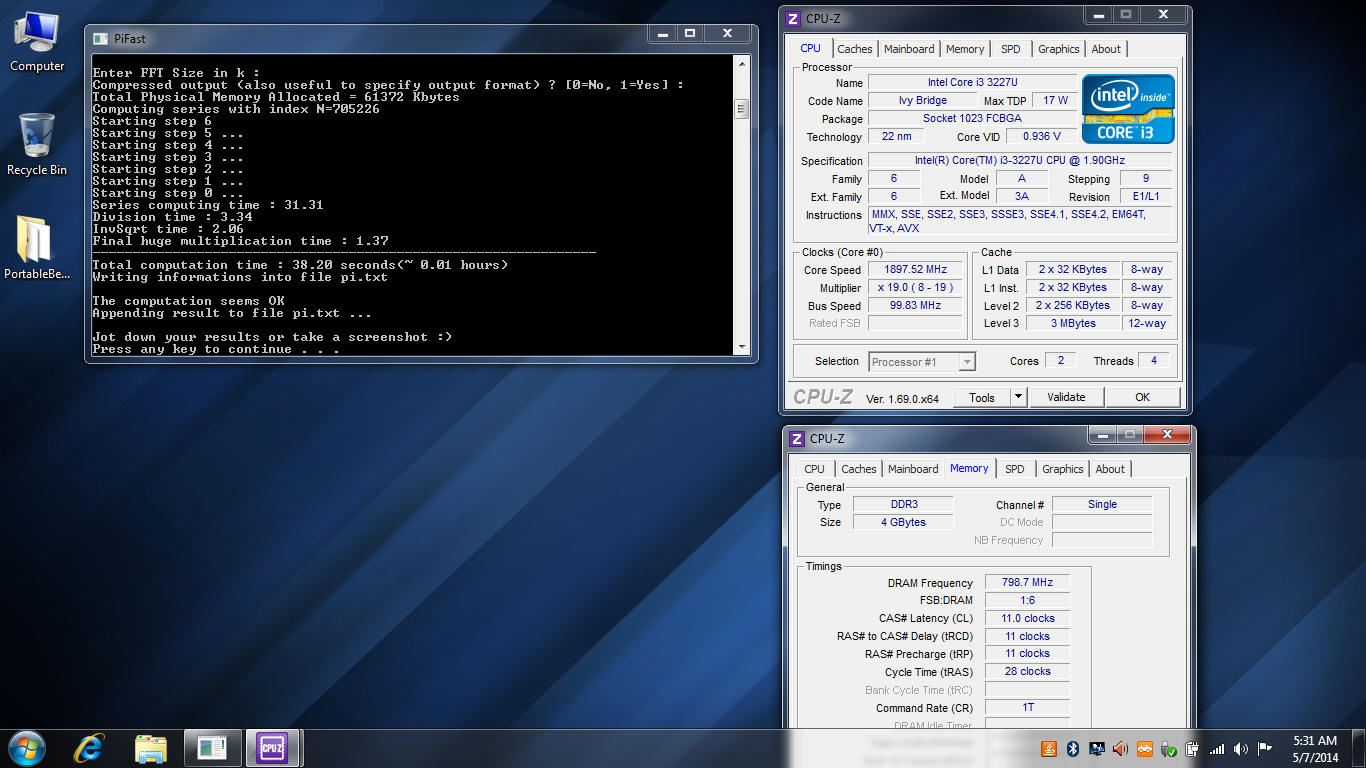The height and width of the screenshot is (768, 1366).
Task: Open Graphics tab in top CPU-Z window
Action: click(1059, 49)
